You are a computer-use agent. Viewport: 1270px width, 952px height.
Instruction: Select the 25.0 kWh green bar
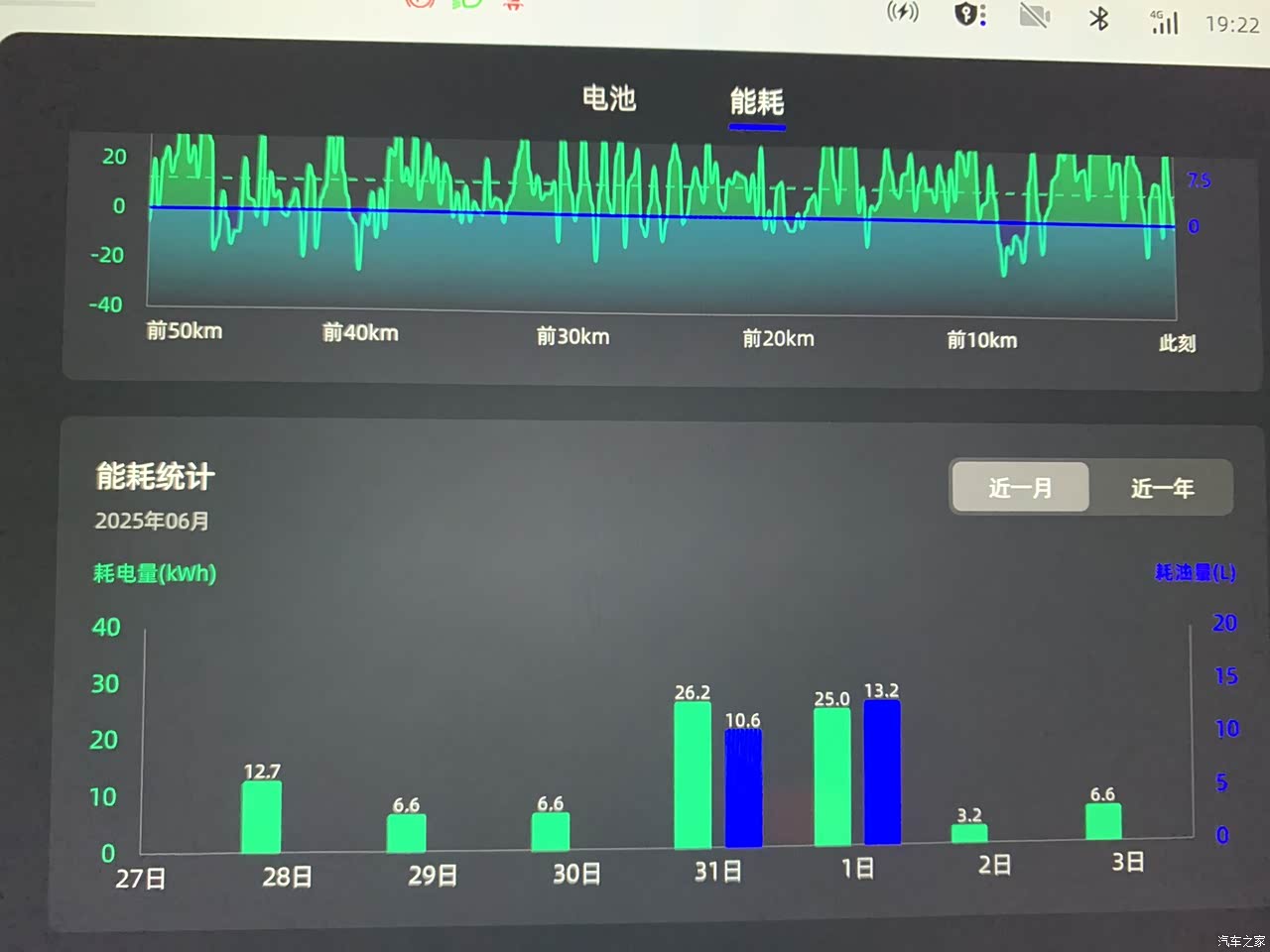point(832,776)
